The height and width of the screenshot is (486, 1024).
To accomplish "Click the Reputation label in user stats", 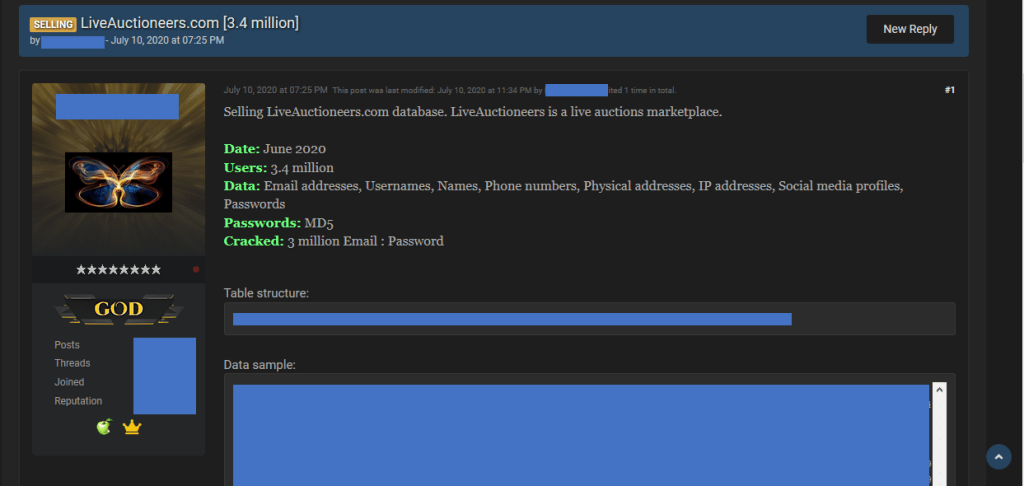I will [x=78, y=401].
